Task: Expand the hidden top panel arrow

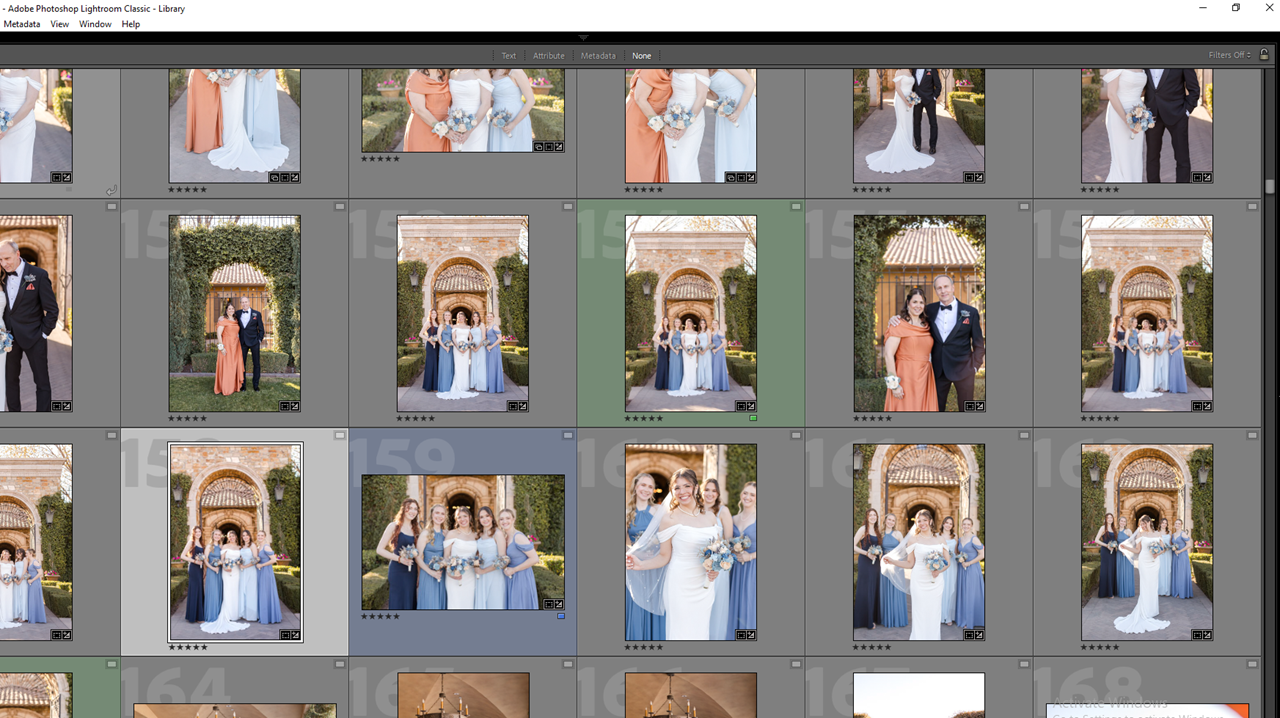Action: click(584, 37)
